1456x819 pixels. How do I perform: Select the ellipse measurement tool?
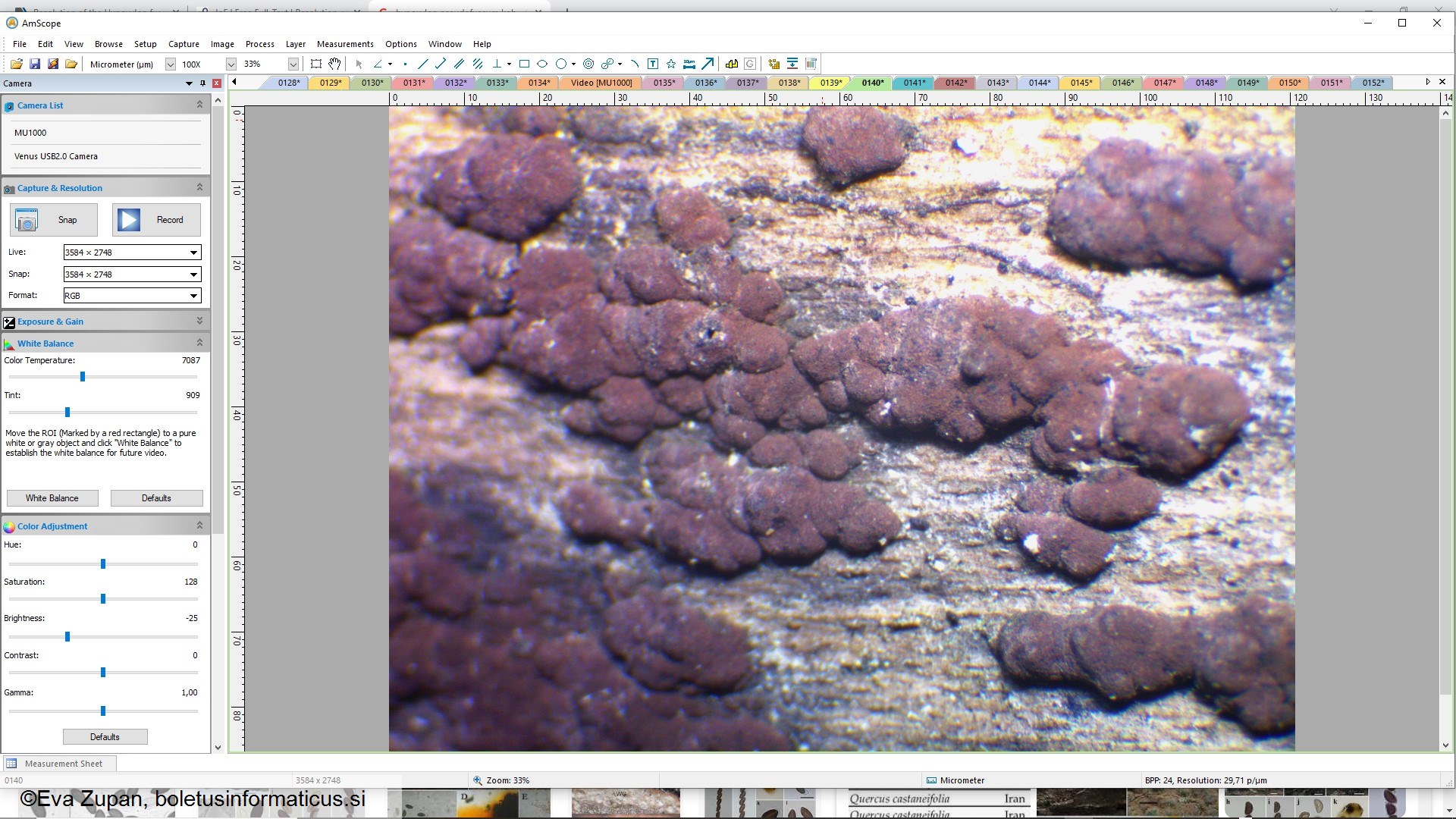coord(542,64)
